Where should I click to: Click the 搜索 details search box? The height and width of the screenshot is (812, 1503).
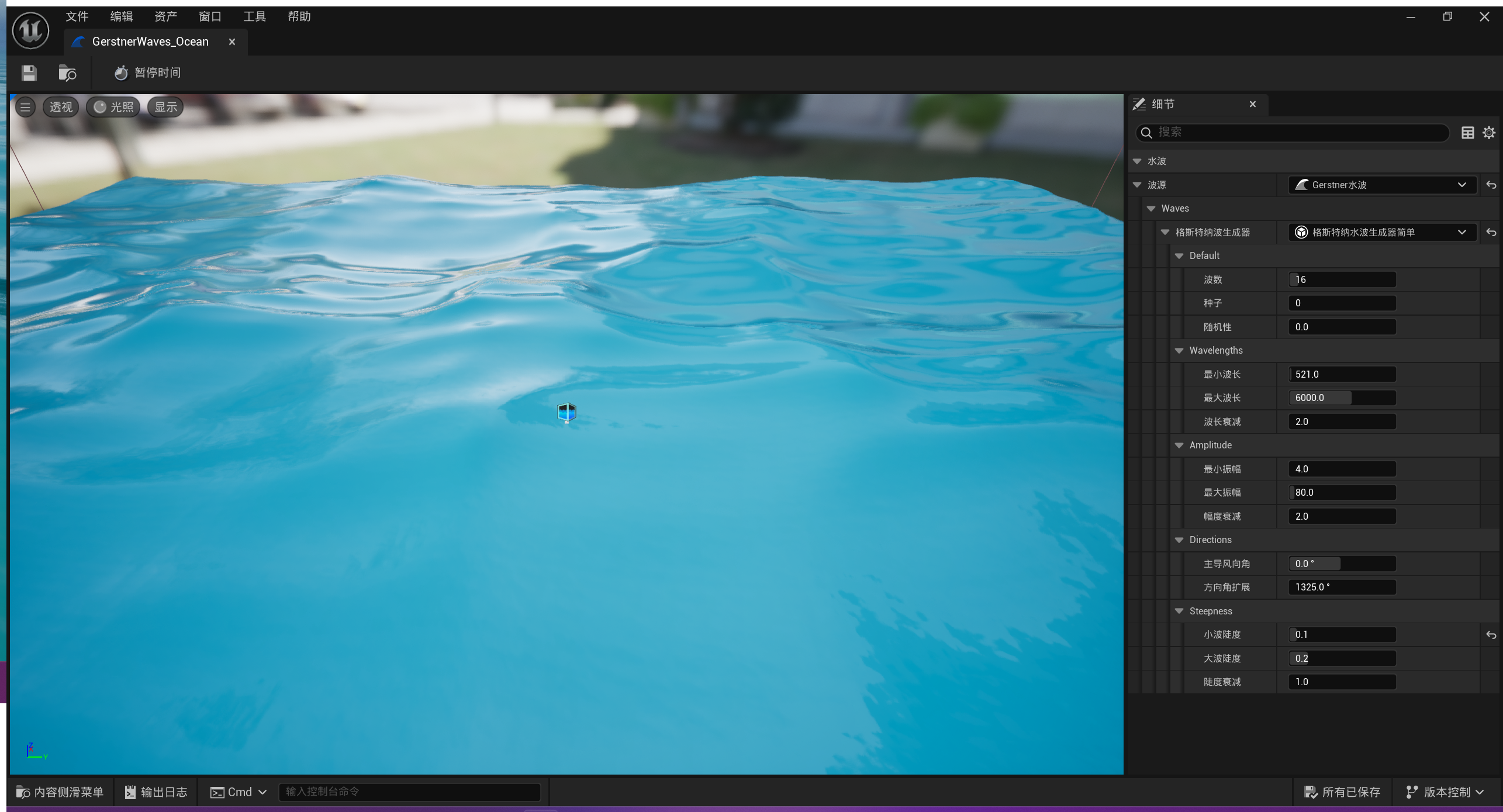point(1292,133)
